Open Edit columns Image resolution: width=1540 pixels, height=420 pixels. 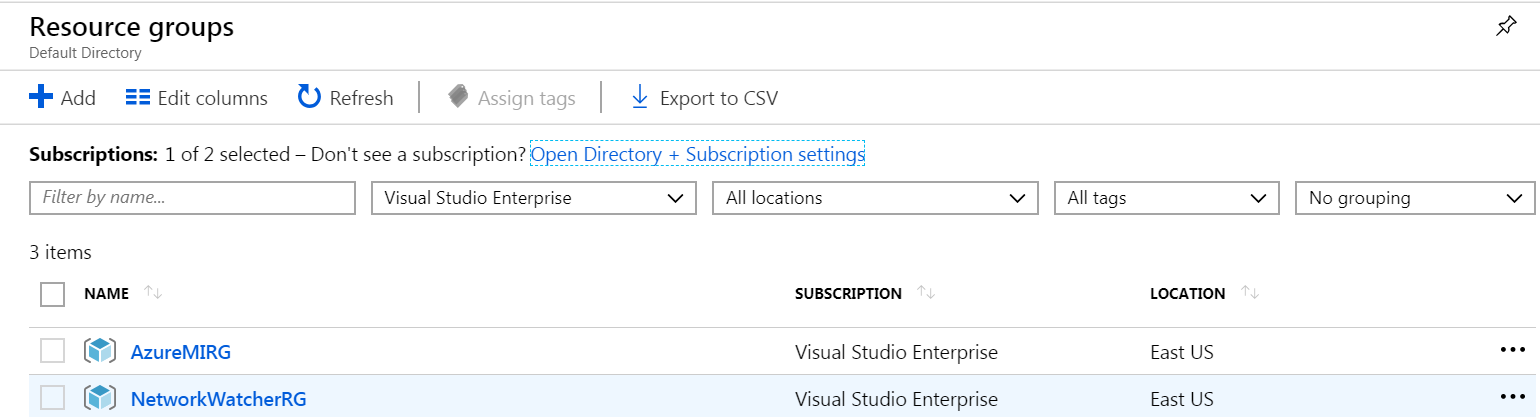[x=197, y=98]
